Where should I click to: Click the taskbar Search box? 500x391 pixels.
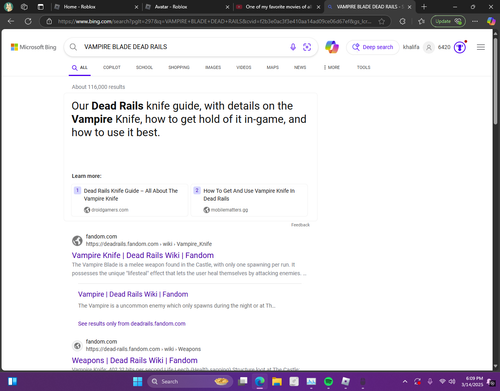(x=190, y=381)
